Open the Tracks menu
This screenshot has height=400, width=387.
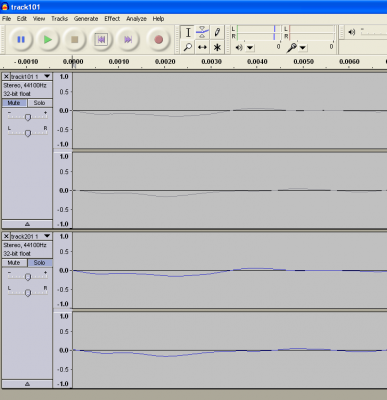[59, 19]
